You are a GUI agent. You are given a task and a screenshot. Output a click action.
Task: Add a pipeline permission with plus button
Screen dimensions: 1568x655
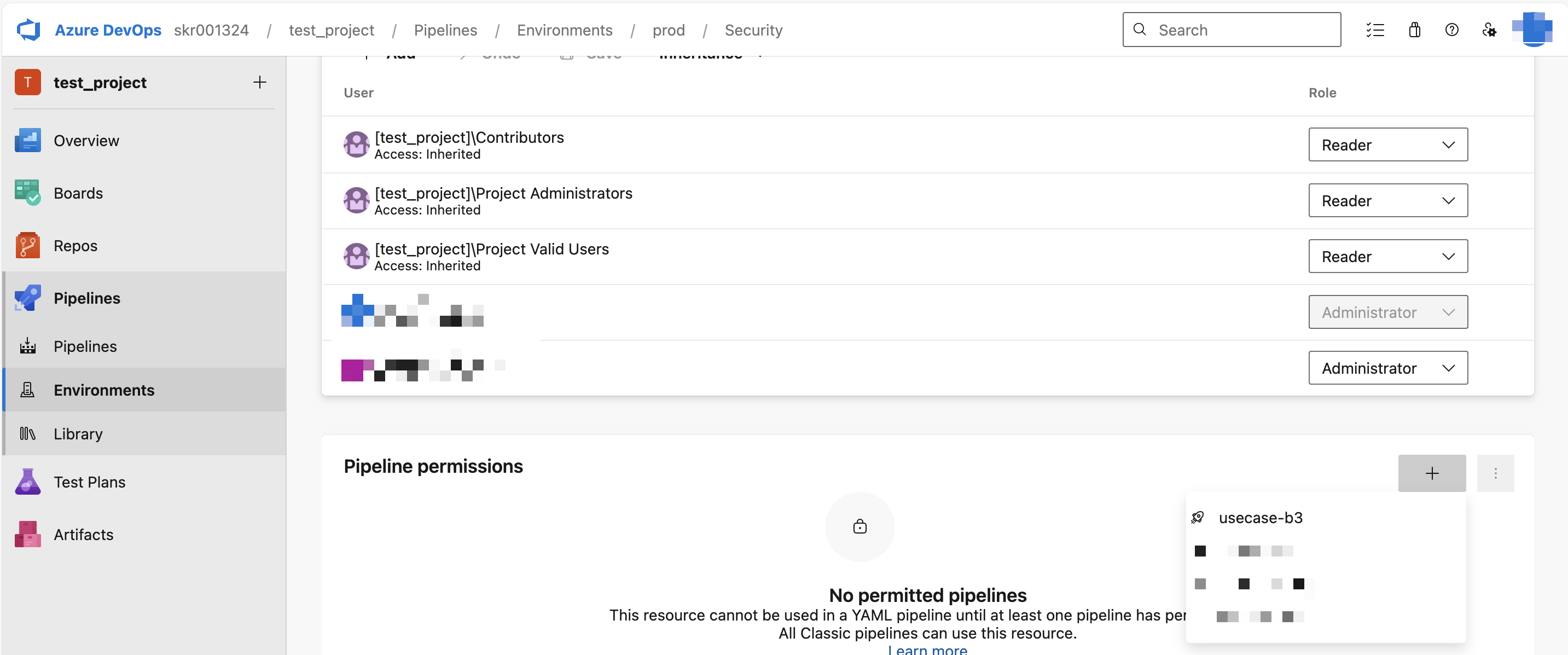click(1432, 473)
